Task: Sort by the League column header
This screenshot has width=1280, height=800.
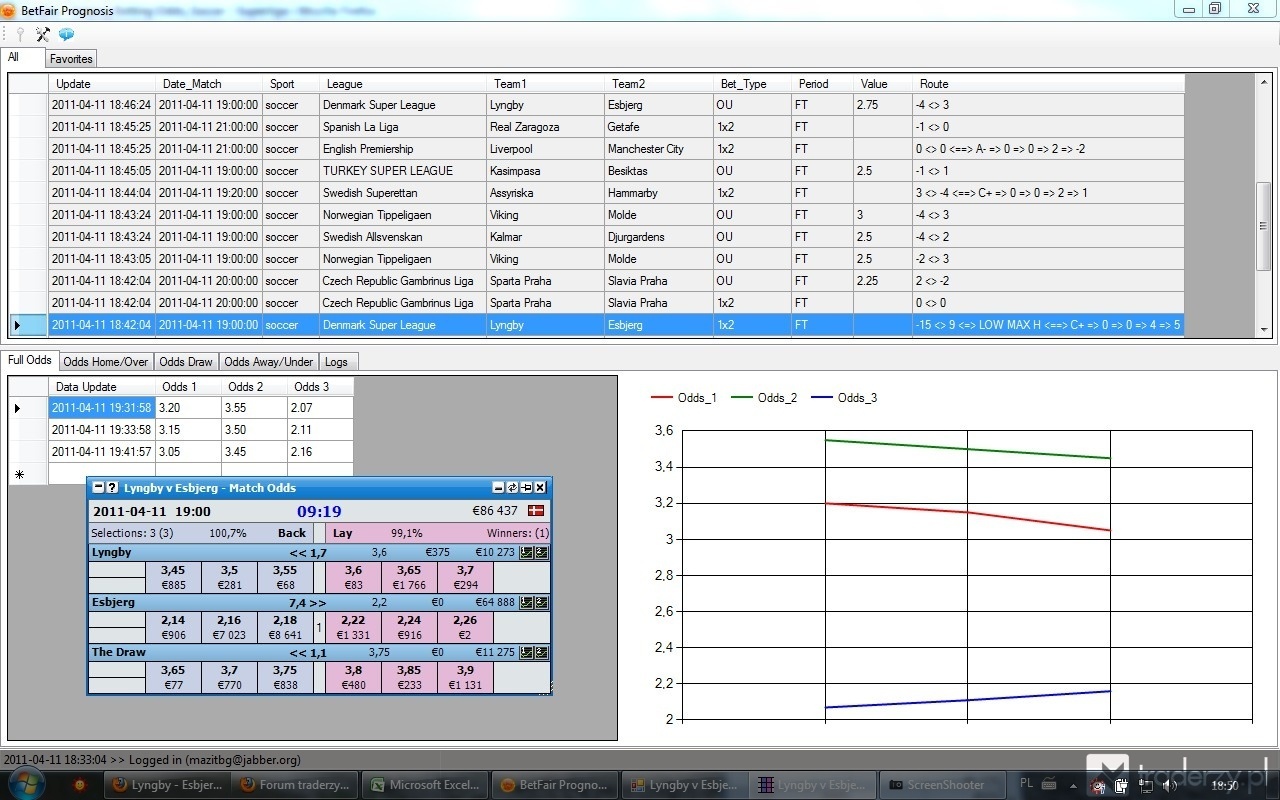Action: pos(402,84)
